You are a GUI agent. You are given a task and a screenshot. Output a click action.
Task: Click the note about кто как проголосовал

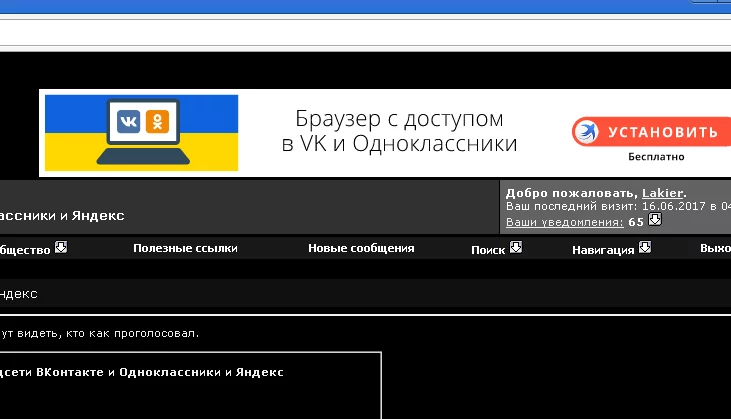(x=99, y=333)
